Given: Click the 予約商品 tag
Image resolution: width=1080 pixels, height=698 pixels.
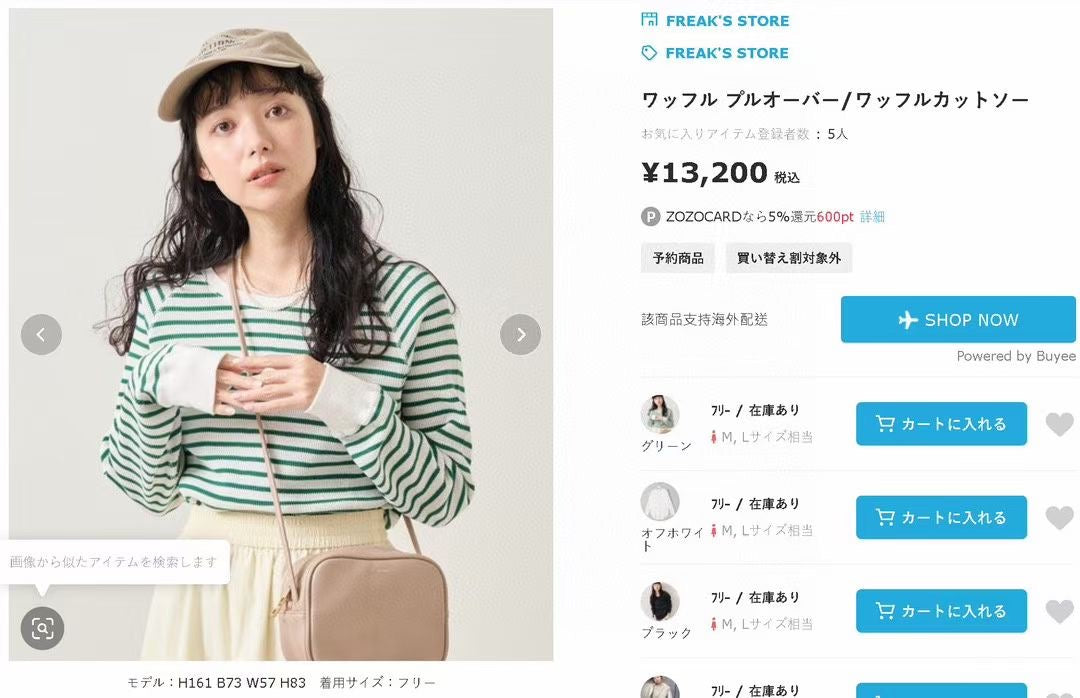Looking at the screenshot, I should point(678,258).
